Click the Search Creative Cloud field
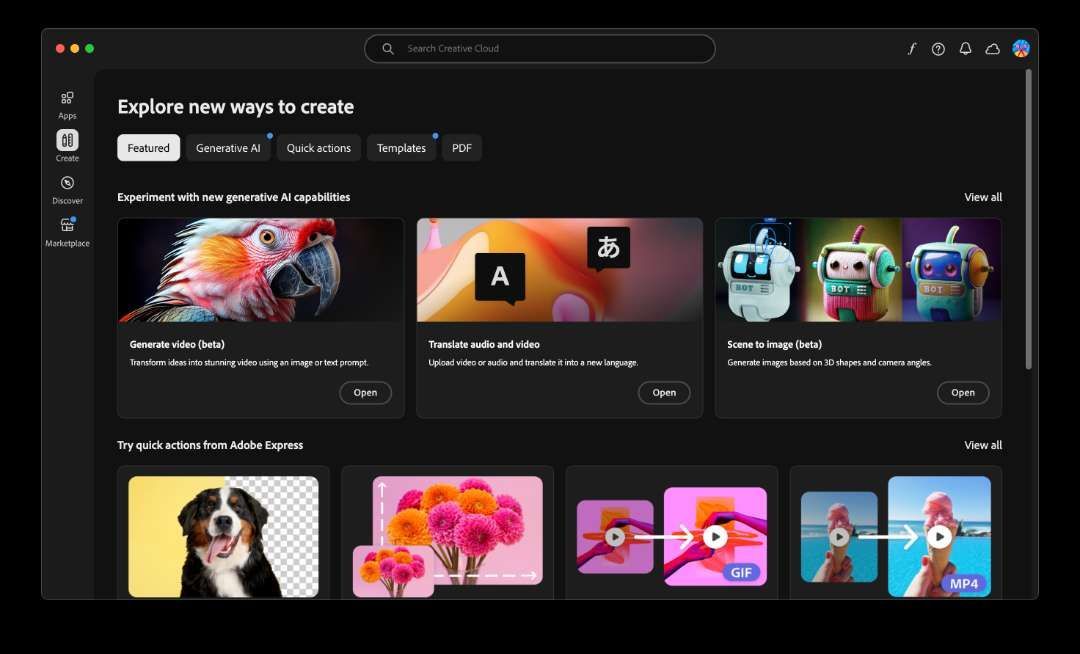1080x654 pixels. click(540, 49)
